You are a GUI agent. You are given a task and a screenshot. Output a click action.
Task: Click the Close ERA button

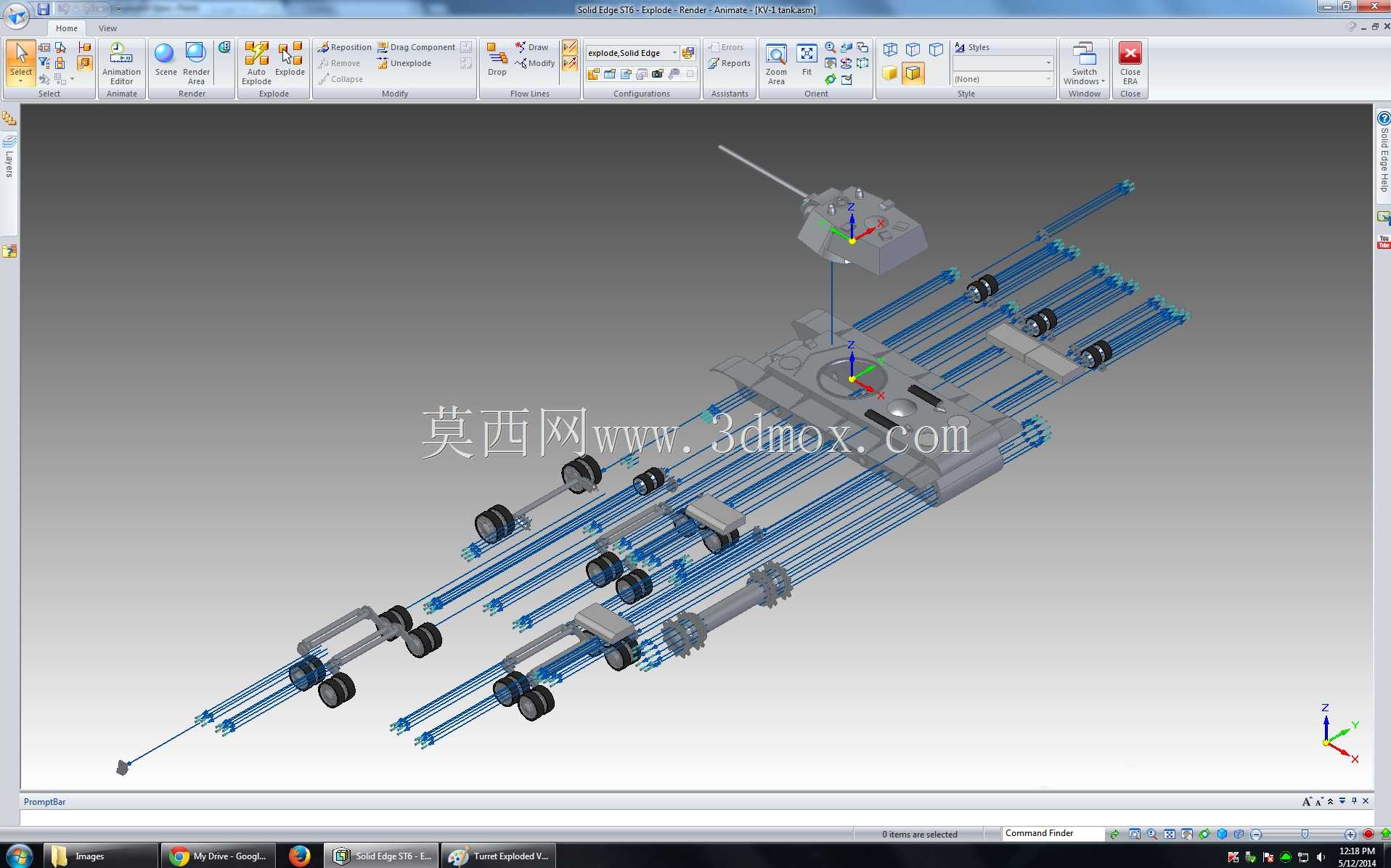click(x=1130, y=63)
